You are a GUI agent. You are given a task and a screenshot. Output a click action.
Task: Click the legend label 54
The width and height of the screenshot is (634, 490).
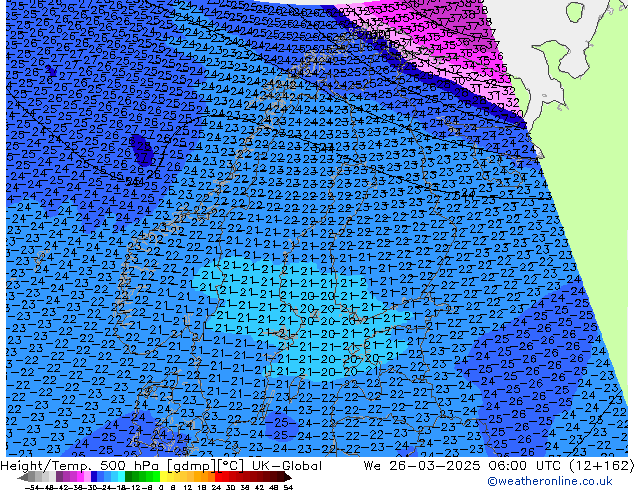[288, 488]
